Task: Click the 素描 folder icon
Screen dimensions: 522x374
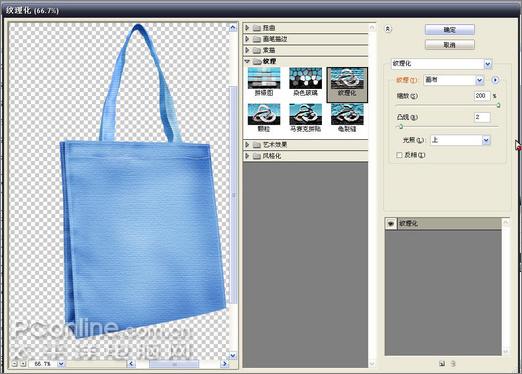Action: (x=257, y=51)
